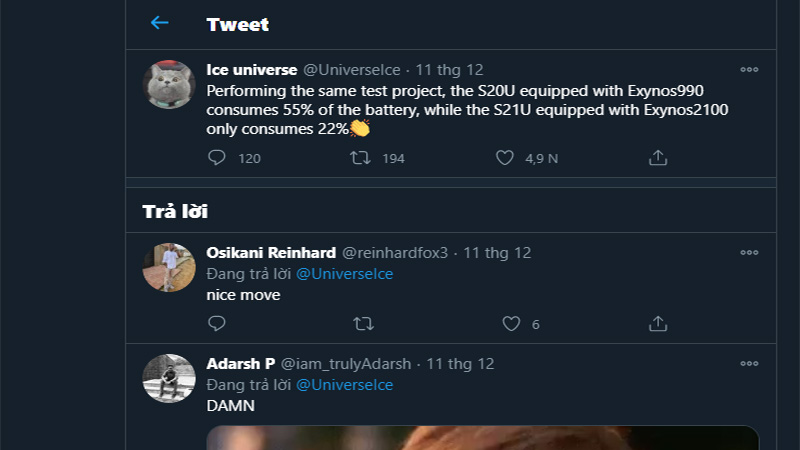Open more options on Osikani Reinhard's reply

(x=749, y=253)
